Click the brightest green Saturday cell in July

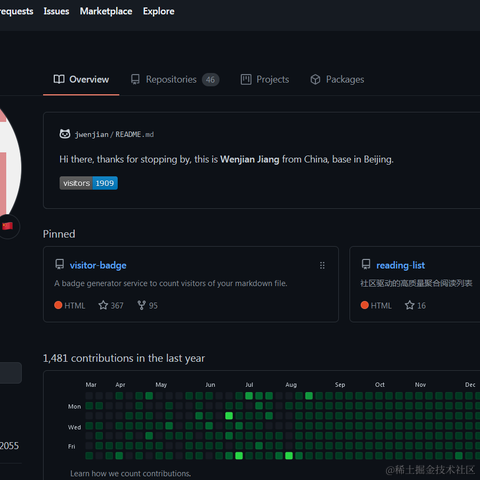pos(239,456)
